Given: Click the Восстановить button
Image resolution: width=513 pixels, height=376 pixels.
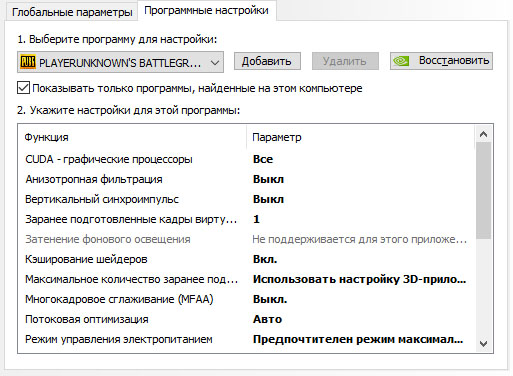Looking at the screenshot, I should pyautogui.click(x=441, y=61).
